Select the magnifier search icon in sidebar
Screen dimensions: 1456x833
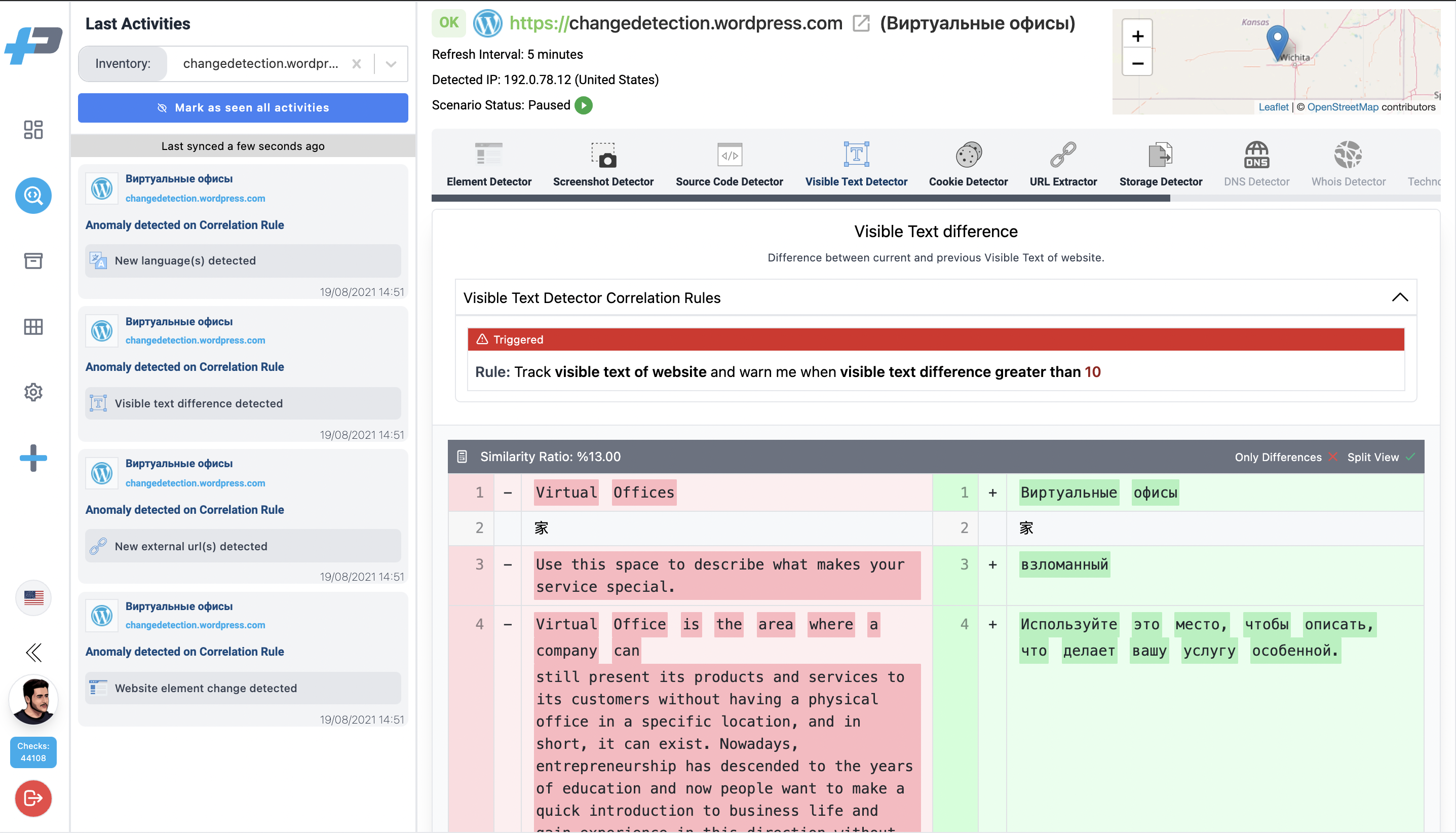click(x=33, y=196)
